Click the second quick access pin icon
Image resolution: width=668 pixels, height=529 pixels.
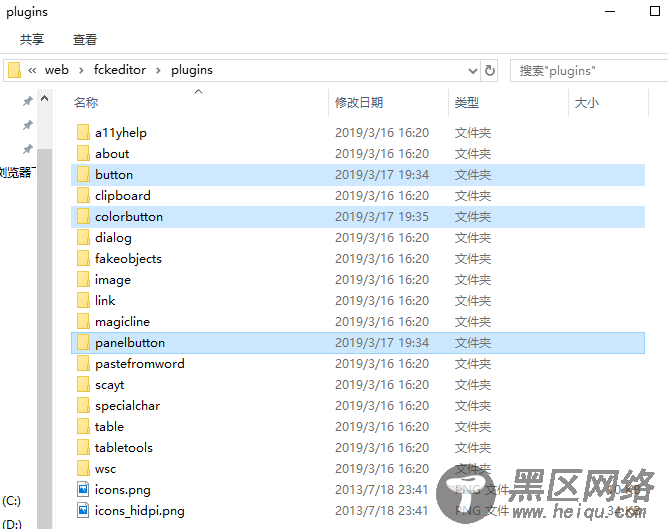pos(28,125)
